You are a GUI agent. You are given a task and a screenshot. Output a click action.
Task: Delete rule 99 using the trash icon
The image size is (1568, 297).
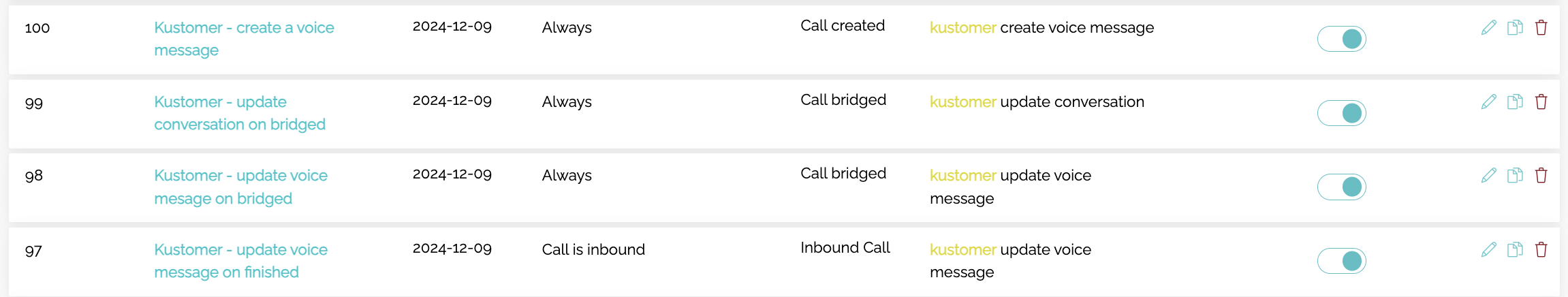[1541, 101]
